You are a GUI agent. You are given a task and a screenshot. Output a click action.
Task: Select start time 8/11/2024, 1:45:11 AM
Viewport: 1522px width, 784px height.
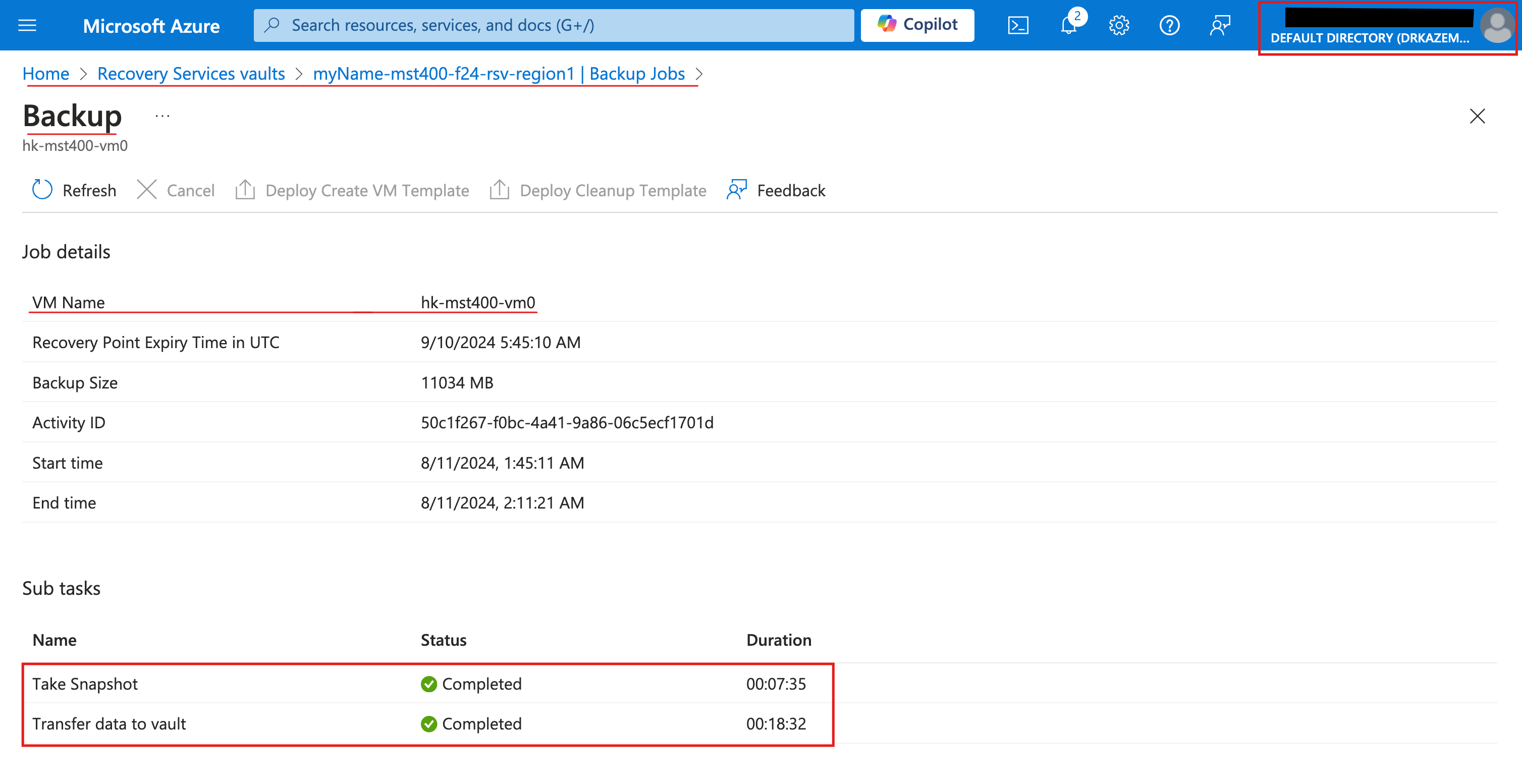[502, 463]
